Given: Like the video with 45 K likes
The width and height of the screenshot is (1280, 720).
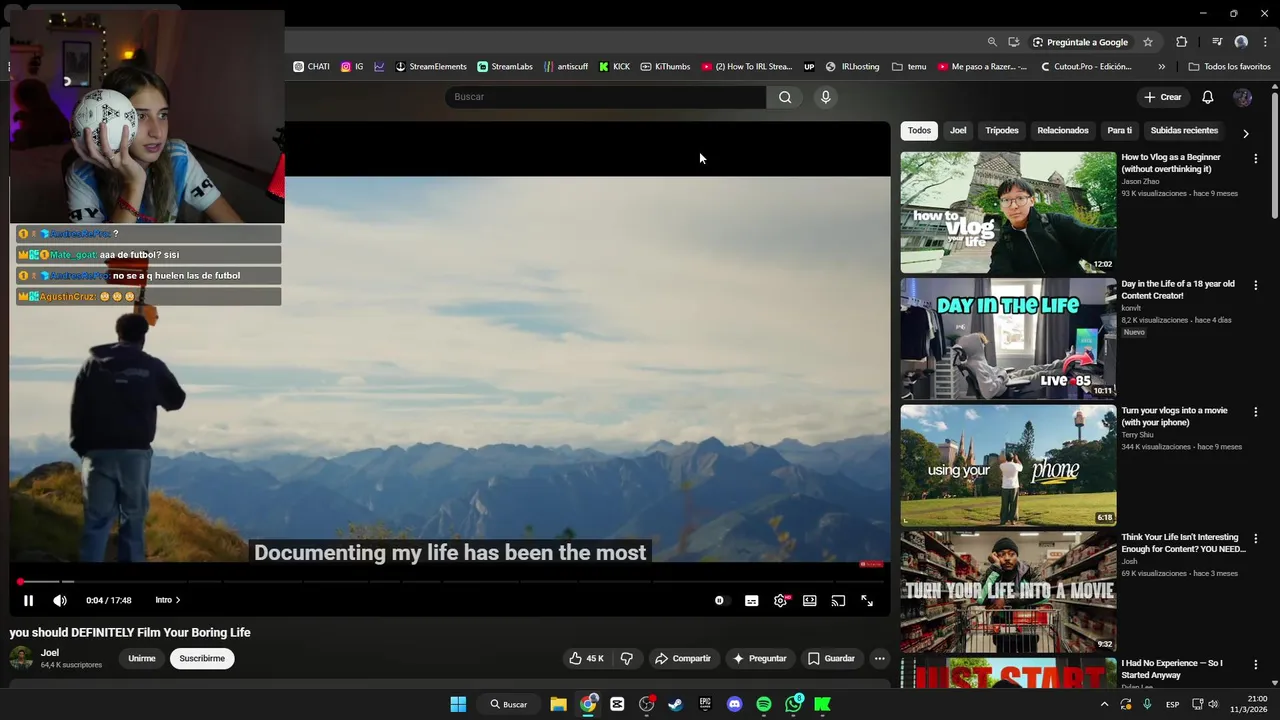Looking at the screenshot, I should pos(586,658).
